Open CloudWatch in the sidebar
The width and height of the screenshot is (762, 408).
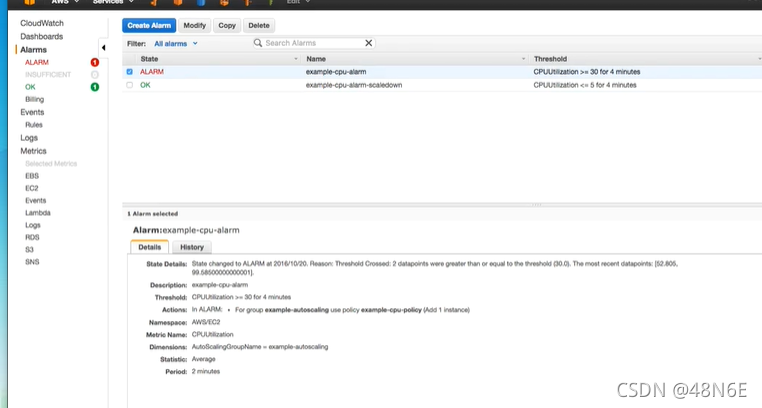click(42, 23)
